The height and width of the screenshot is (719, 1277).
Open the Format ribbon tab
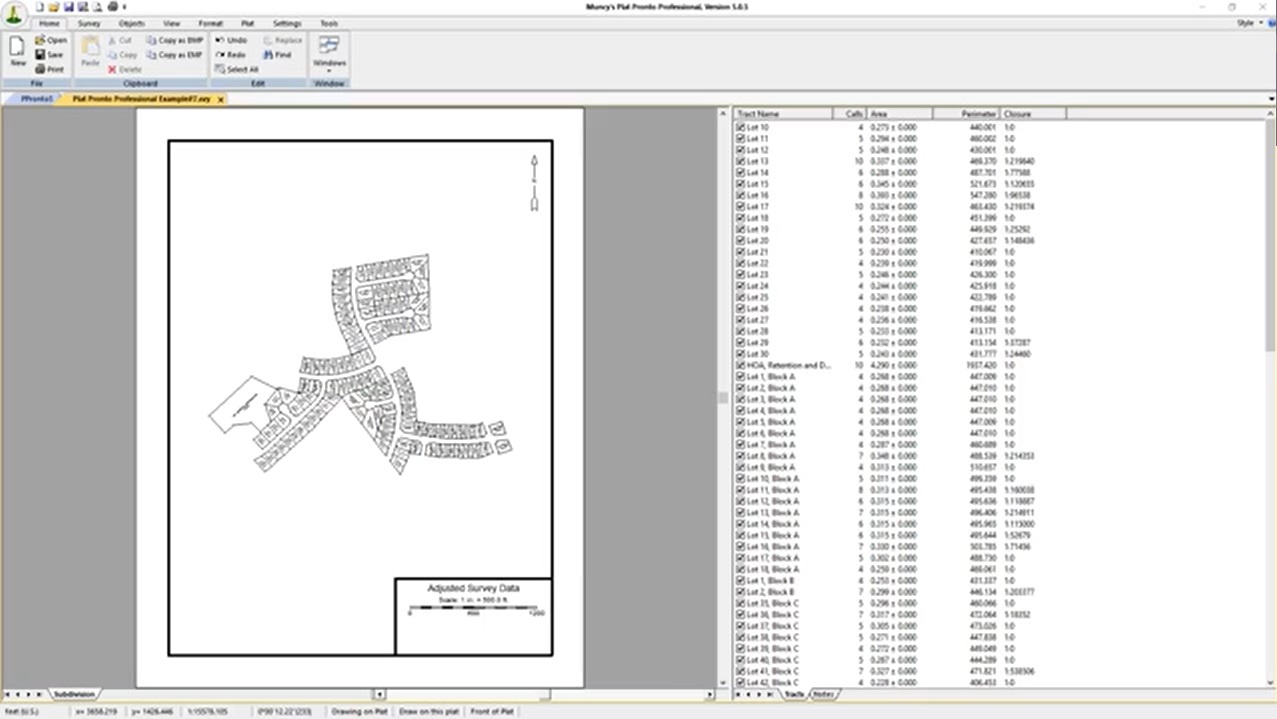tap(211, 23)
